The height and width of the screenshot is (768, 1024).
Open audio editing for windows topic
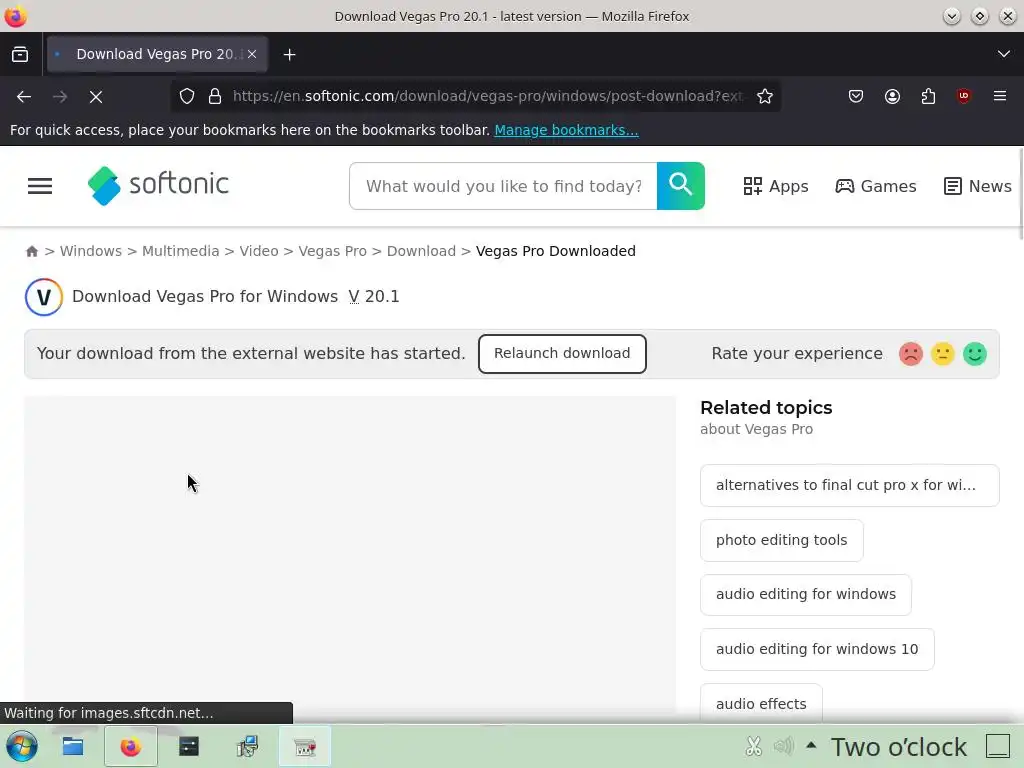tap(806, 594)
